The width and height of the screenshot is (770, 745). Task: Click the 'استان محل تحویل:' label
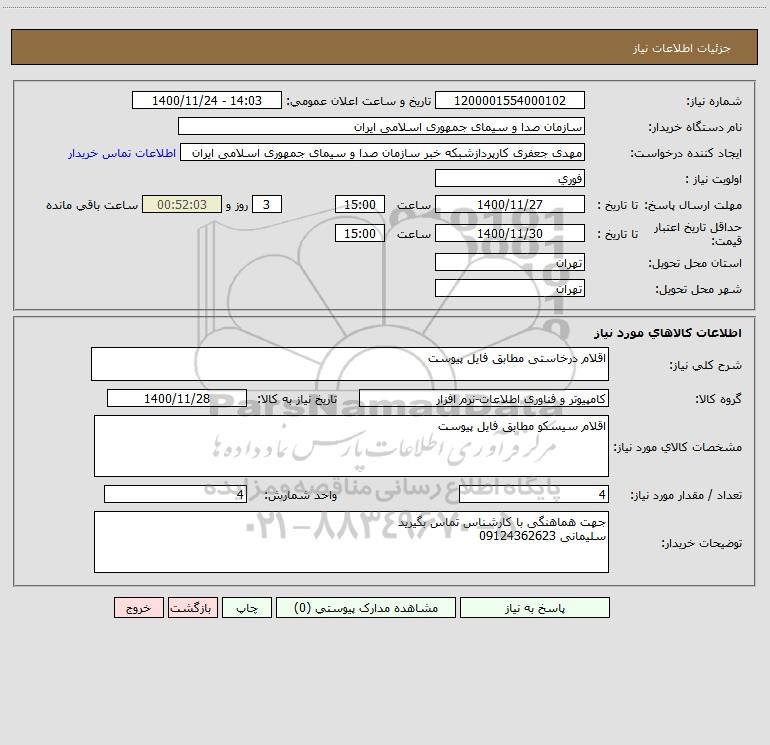695,264
